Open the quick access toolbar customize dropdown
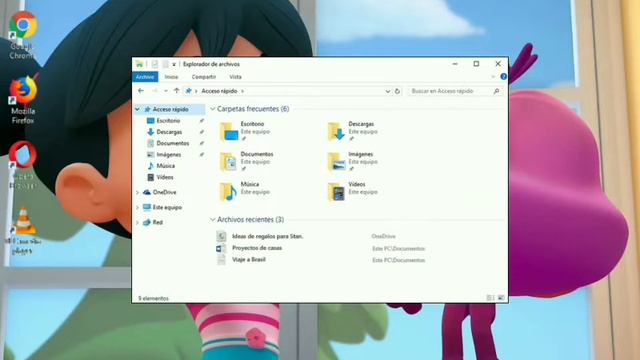 click(x=174, y=64)
